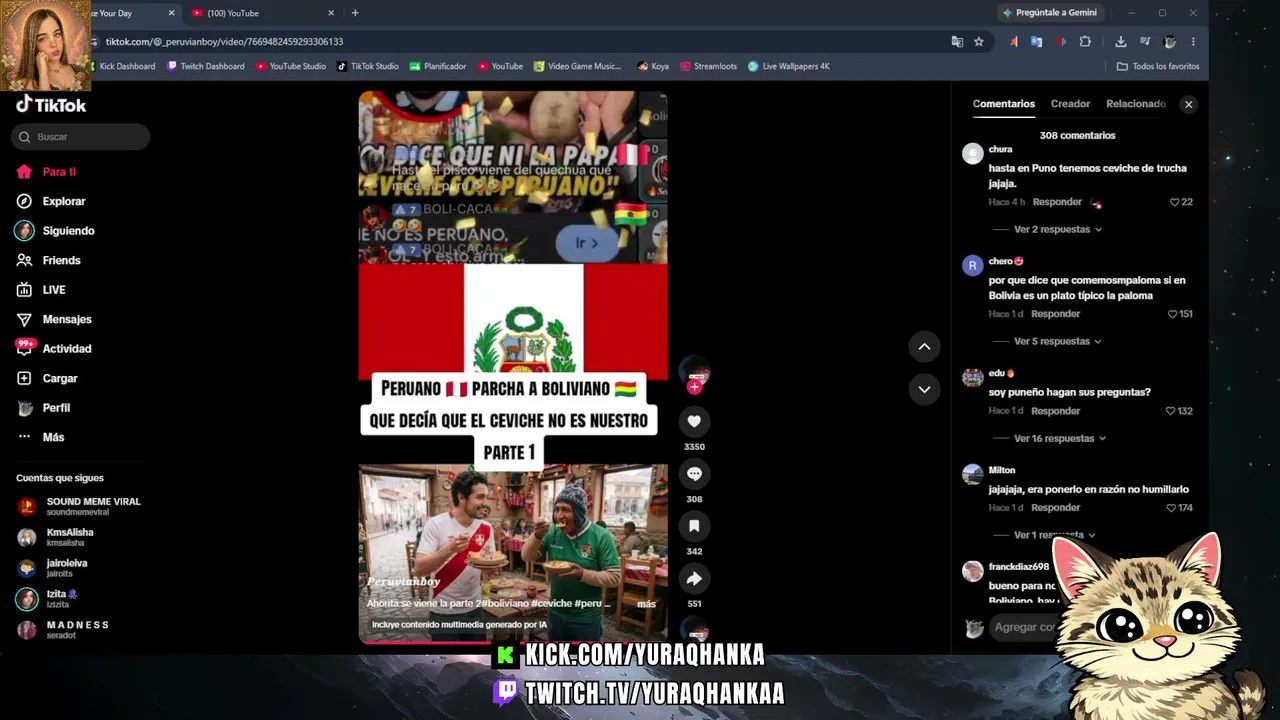Expand the reply under Milton's comment
1280x720 pixels.
(x=1054, y=535)
